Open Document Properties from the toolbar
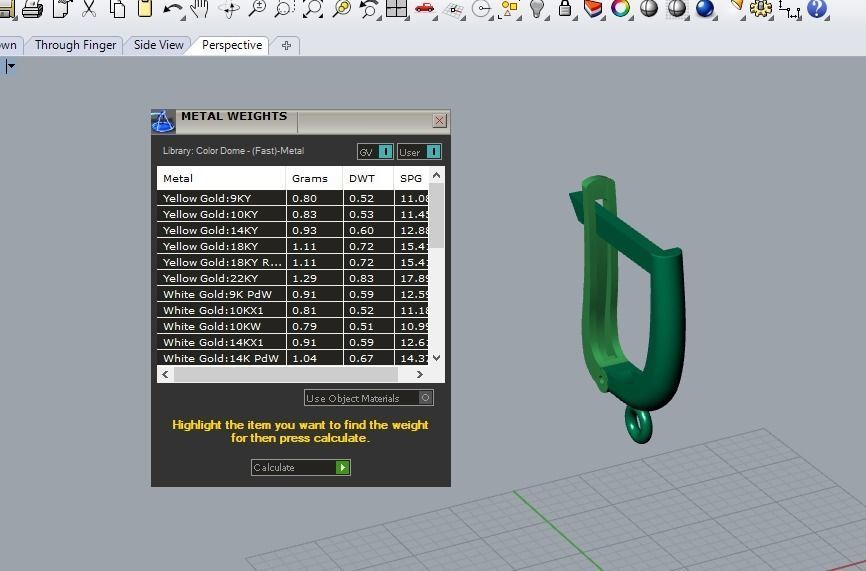The height and width of the screenshot is (571, 866). (x=62, y=9)
